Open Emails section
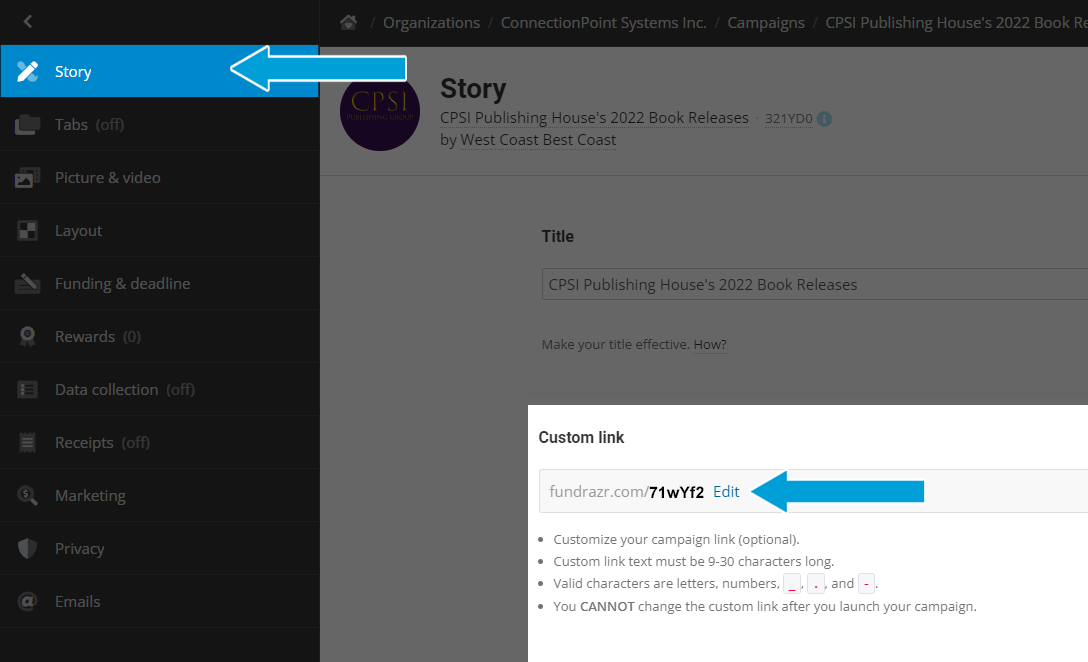This screenshot has height=662, width=1088. [x=160, y=602]
